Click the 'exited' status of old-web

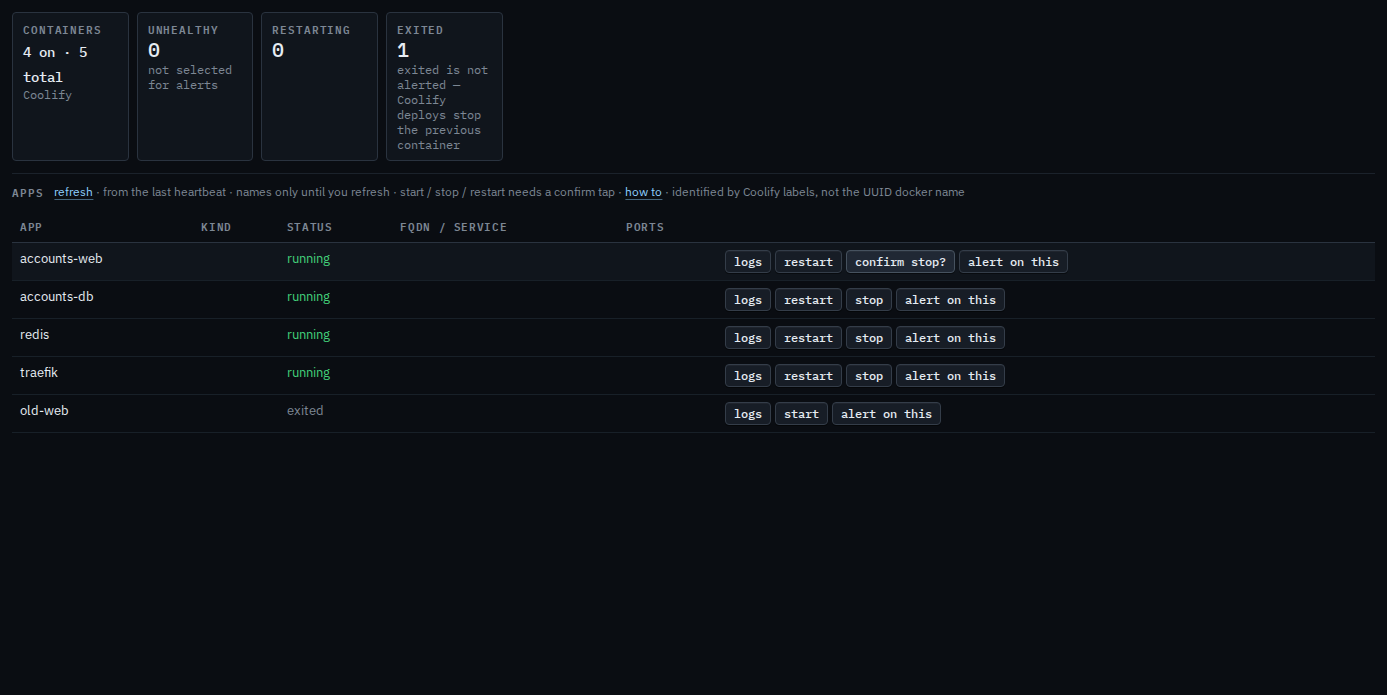[305, 411]
